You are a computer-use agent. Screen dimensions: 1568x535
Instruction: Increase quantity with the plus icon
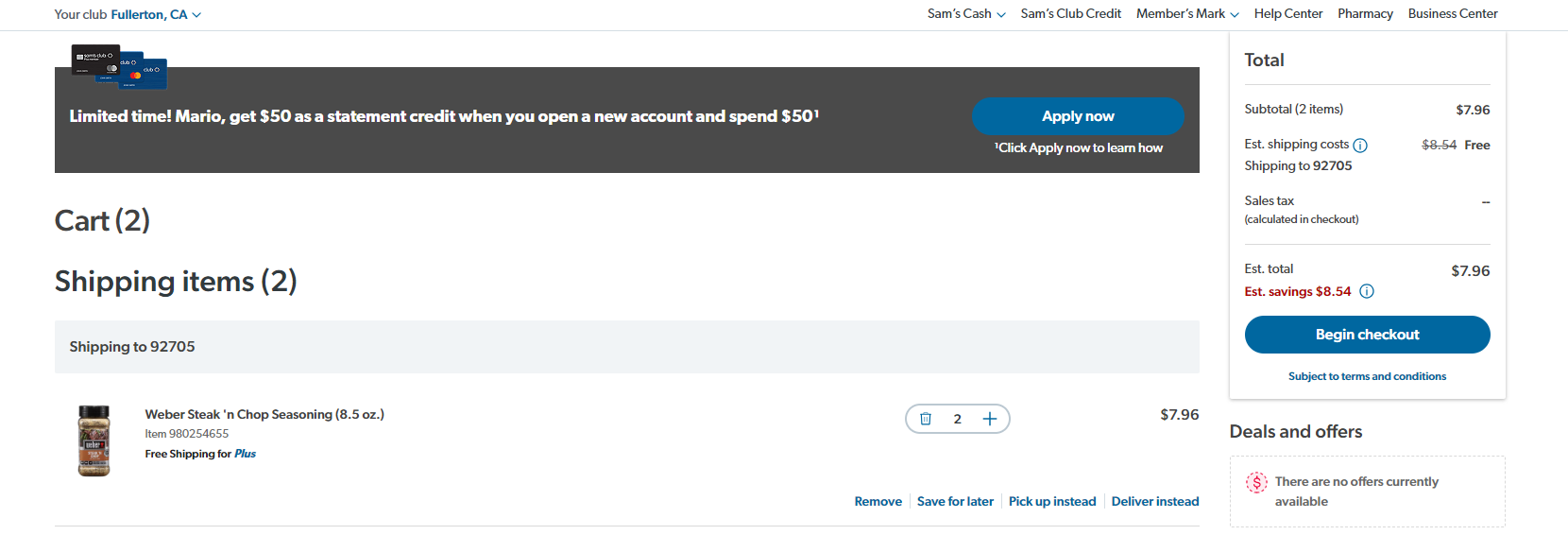click(989, 419)
